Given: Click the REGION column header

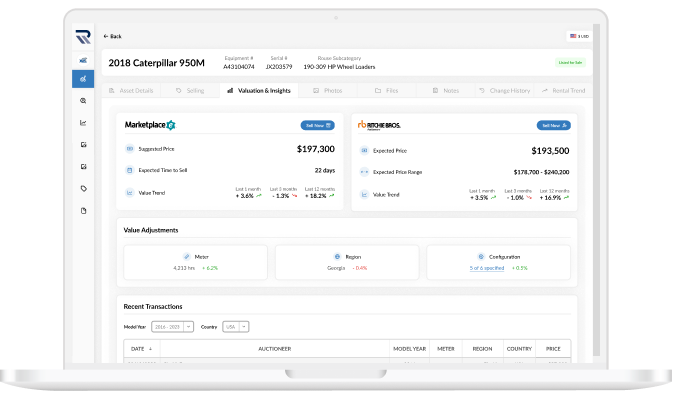Looking at the screenshot, I should [482, 349].
